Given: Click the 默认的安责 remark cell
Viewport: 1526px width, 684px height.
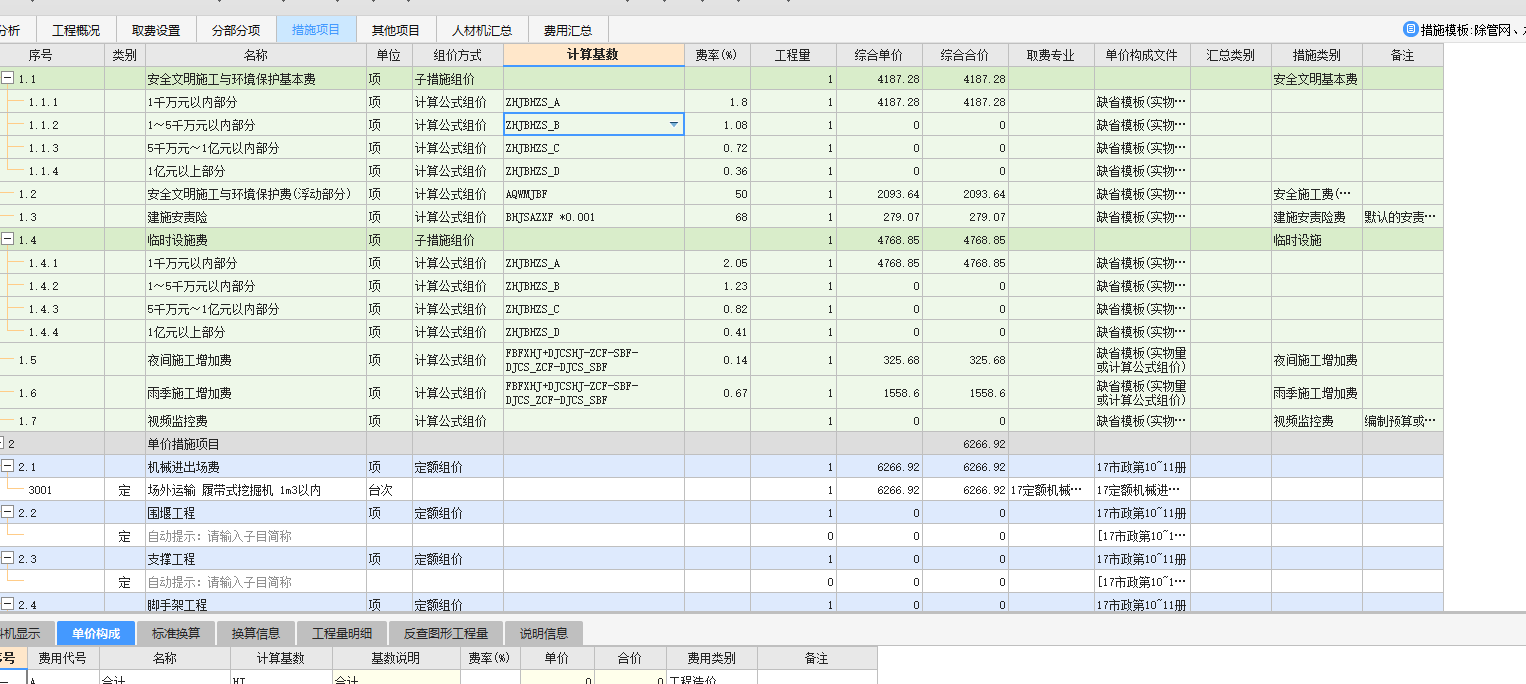Looking at the screenshot, I should [x=1402, y=217].
